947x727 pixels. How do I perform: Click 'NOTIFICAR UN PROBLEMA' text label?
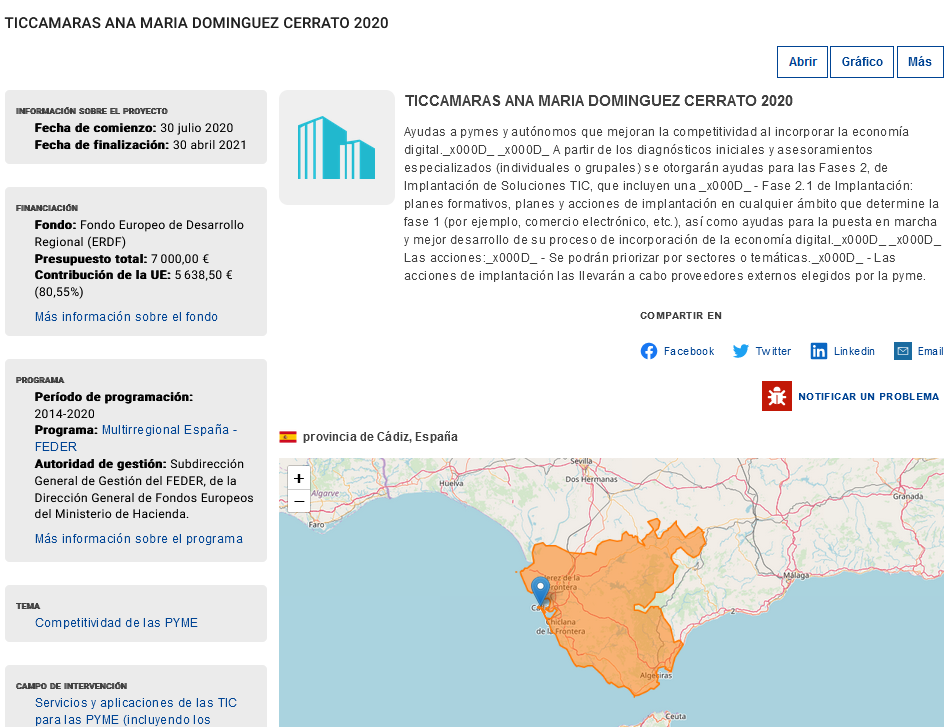(x=867, y=396)
